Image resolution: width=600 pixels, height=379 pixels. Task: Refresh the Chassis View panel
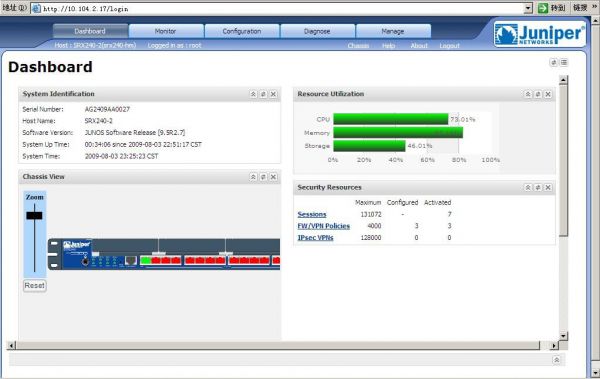(x=263, y=176)
